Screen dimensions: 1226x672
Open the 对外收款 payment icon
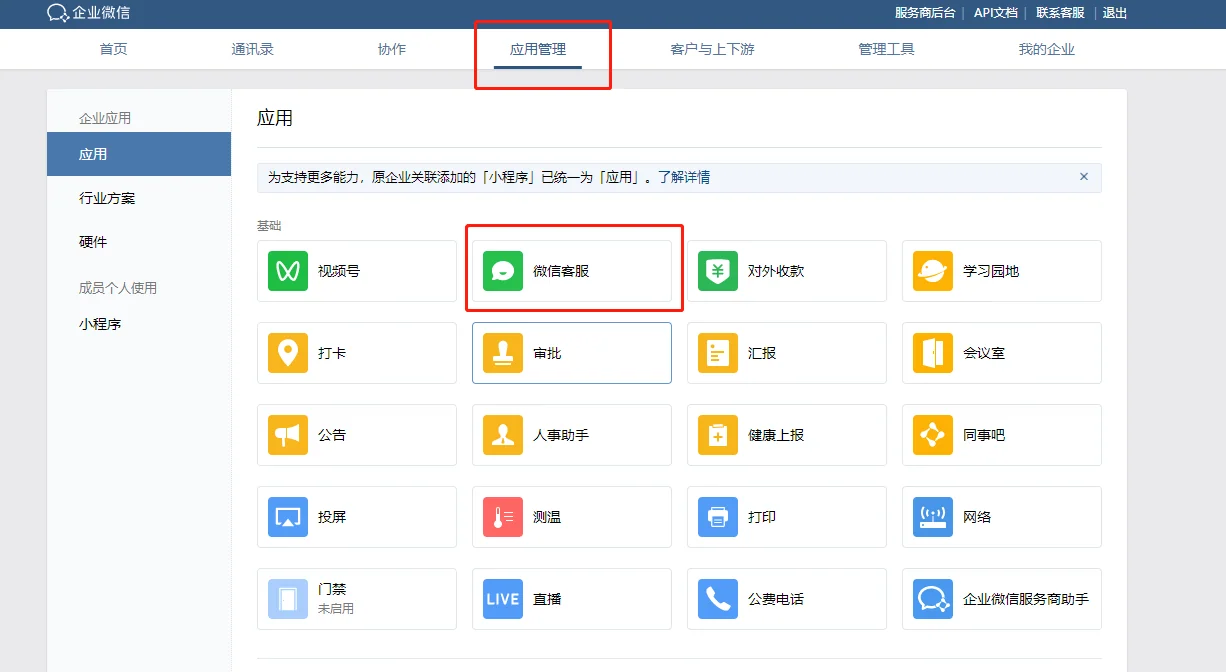(x=718, y=271)
